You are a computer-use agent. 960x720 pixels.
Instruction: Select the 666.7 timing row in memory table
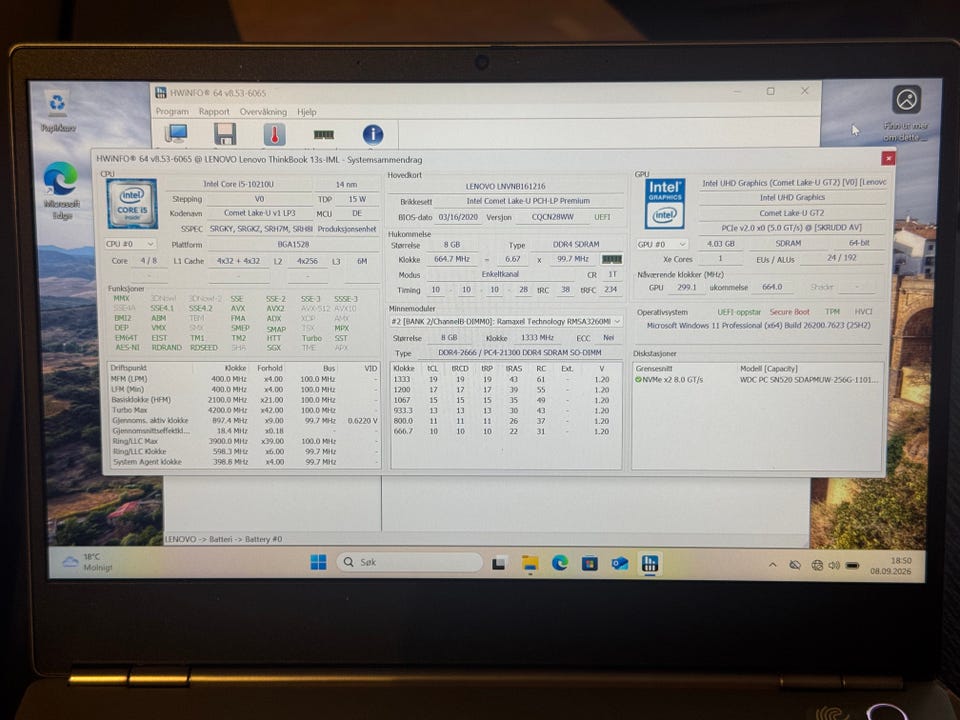(x=505, y=431)
